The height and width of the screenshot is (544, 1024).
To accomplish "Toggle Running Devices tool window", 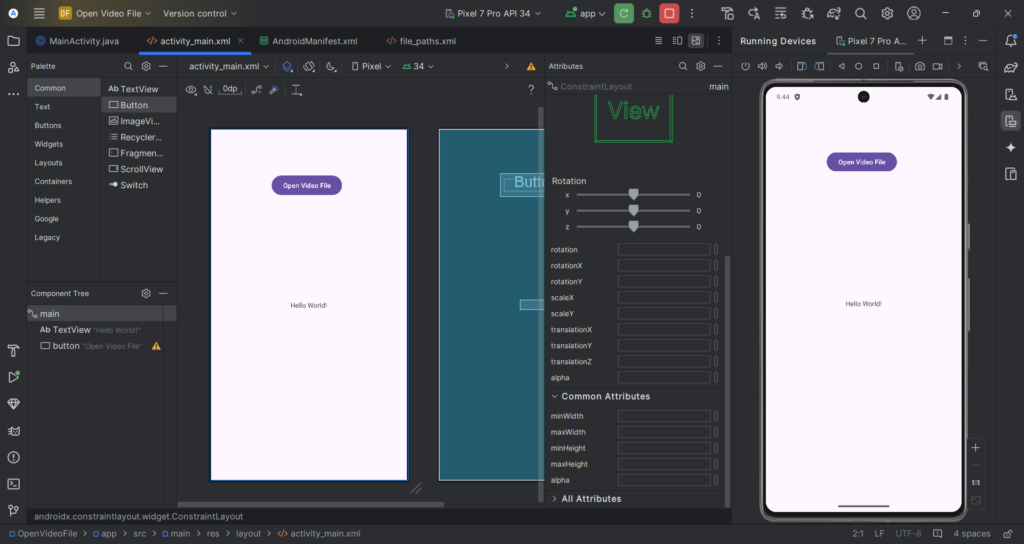I will (x=1010, y=121).
